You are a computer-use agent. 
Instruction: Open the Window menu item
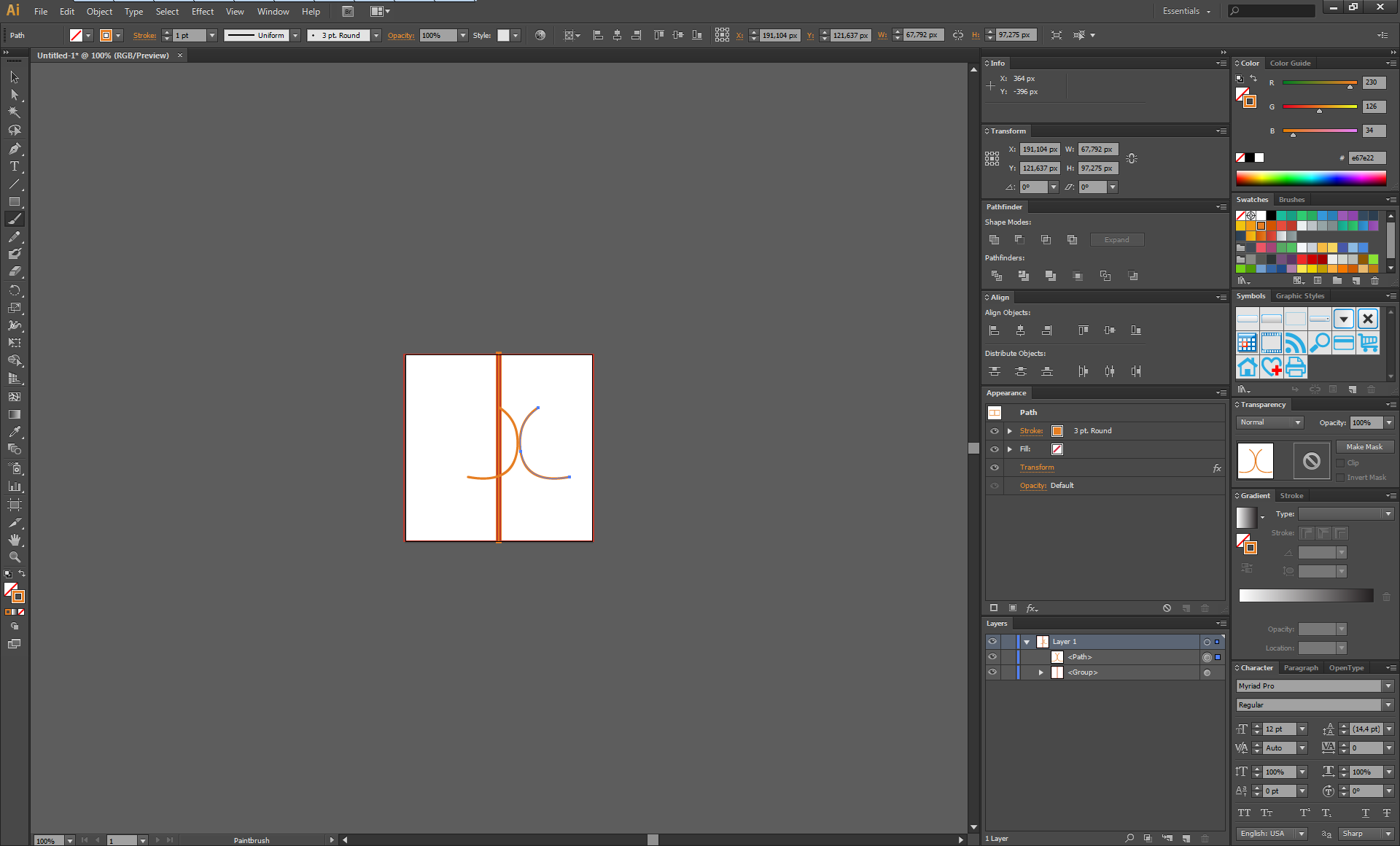(x=272, y=11)
